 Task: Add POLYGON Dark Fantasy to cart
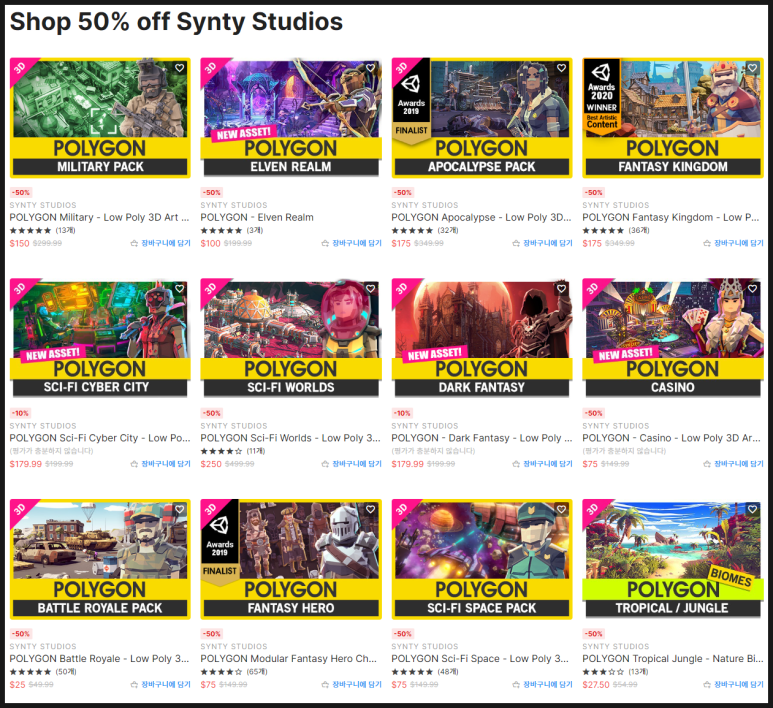(542, 464)
